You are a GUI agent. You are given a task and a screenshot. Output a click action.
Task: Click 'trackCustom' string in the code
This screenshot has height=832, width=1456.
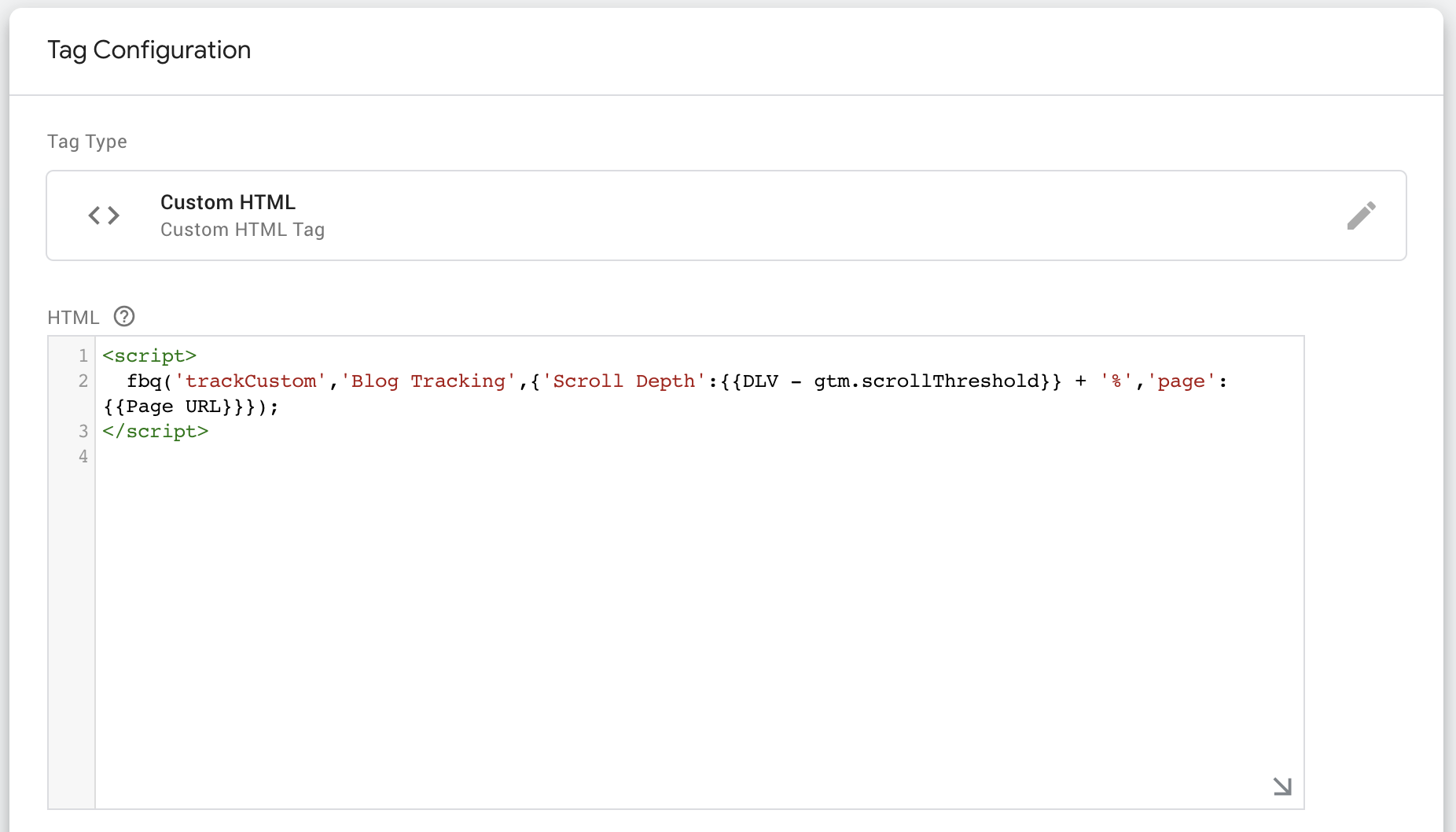(x=250, y=381)
